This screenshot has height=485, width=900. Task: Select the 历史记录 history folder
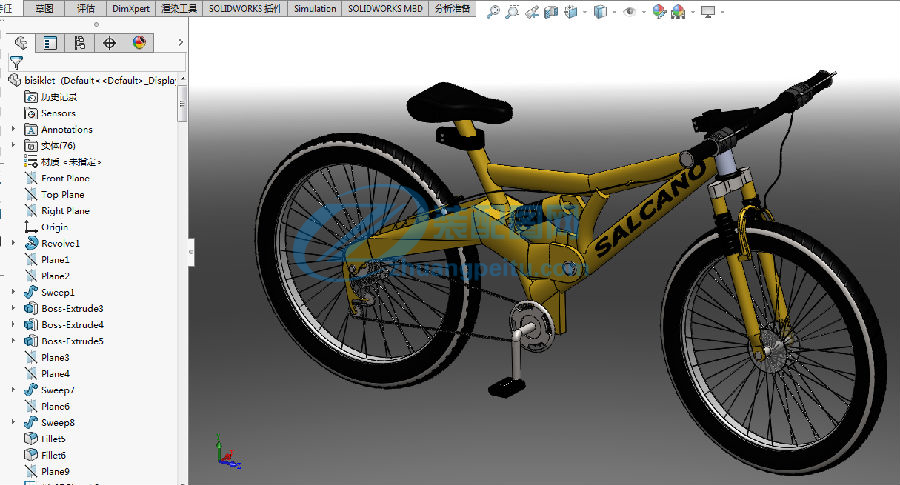pyautogui.click(x=51, y=97)
